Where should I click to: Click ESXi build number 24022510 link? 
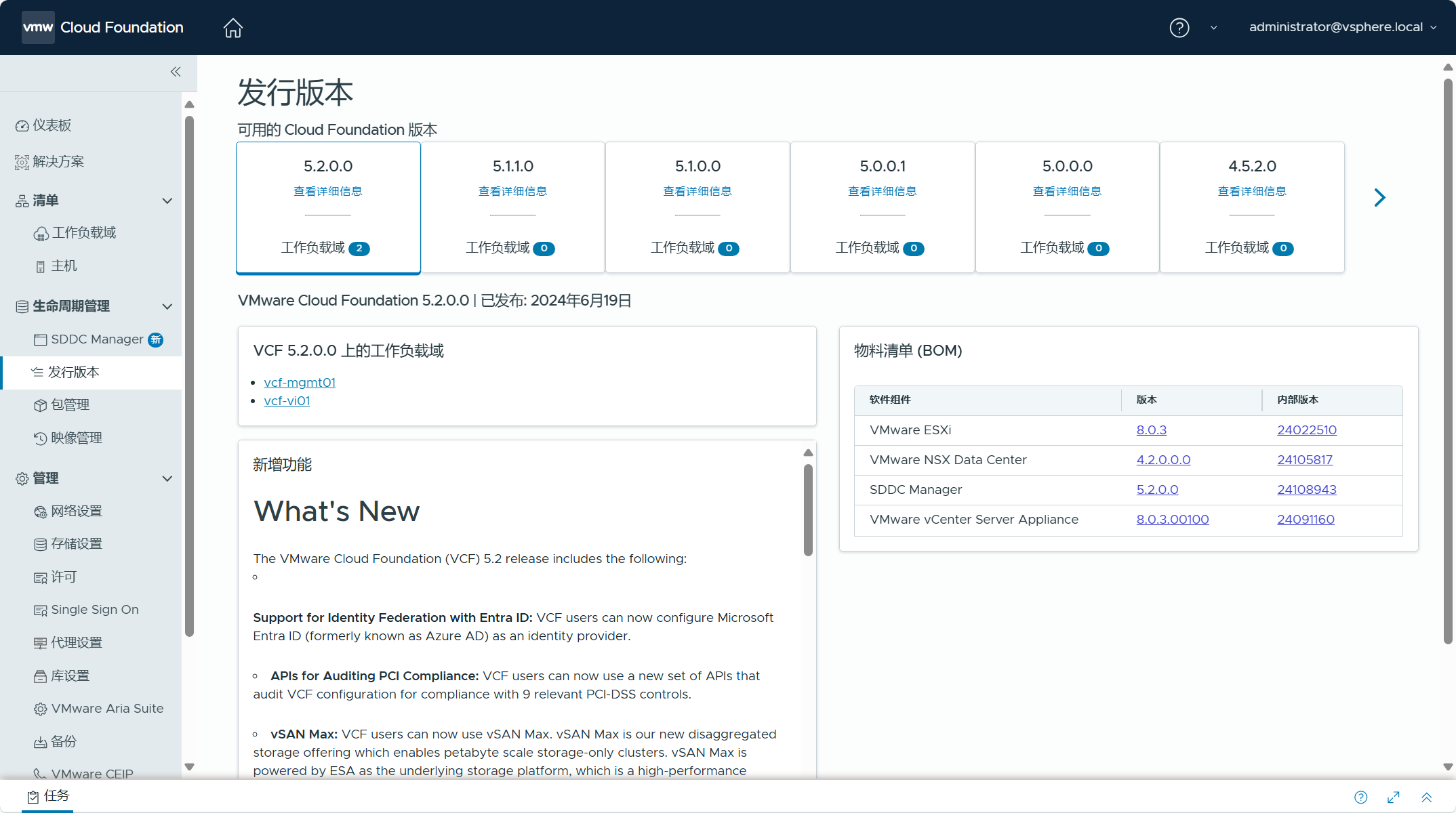(x=1306, y=430)
